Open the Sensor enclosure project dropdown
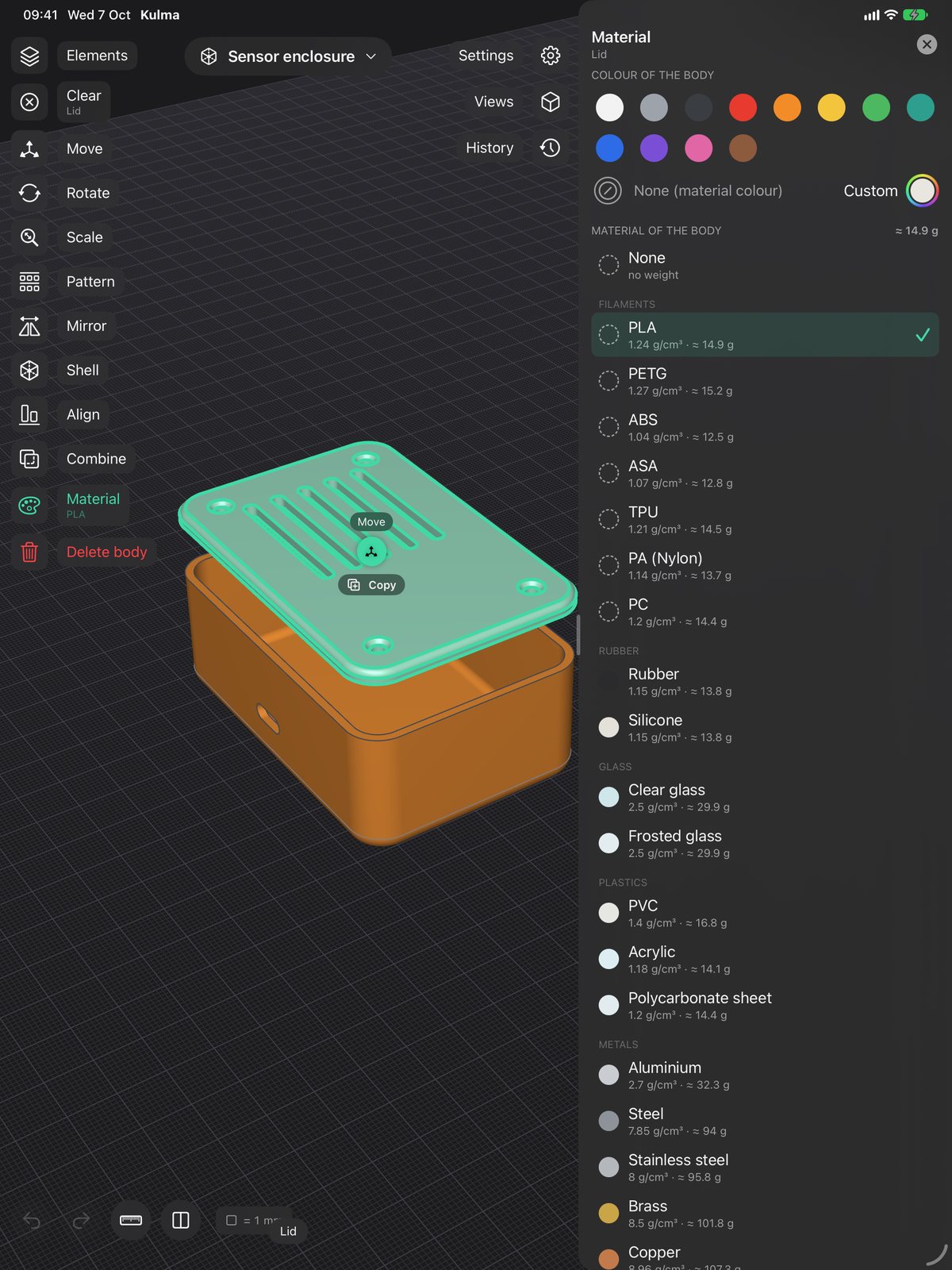952x1270 pixels. point(288,56)
